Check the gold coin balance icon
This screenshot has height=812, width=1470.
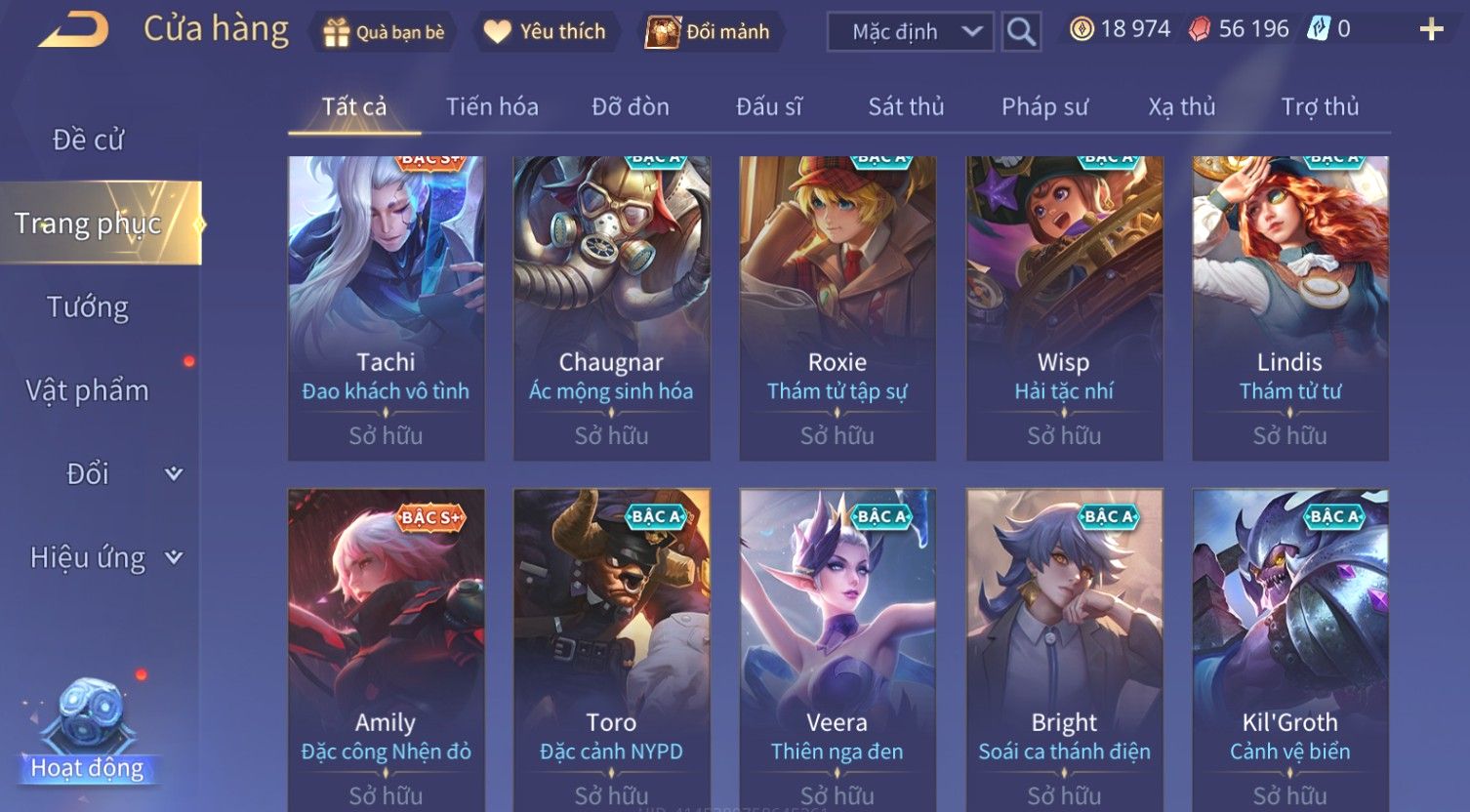coord(1081,29)
